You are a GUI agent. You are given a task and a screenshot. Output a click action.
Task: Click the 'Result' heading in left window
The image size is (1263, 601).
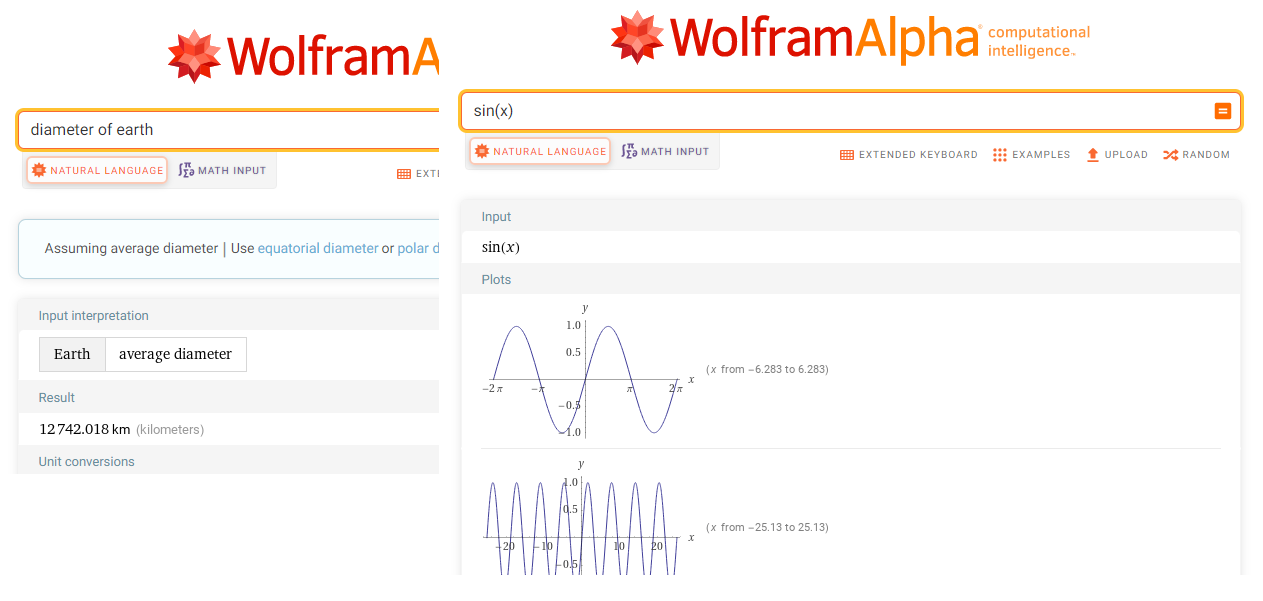pos(57,398)
